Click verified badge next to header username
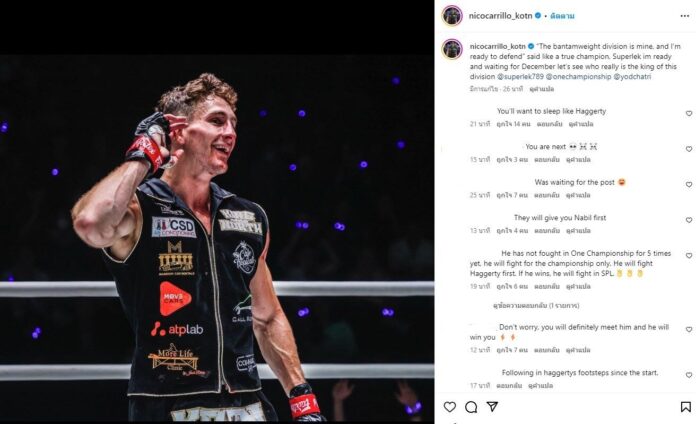Screen dimensions: 696x424 (x=538, y=16)
